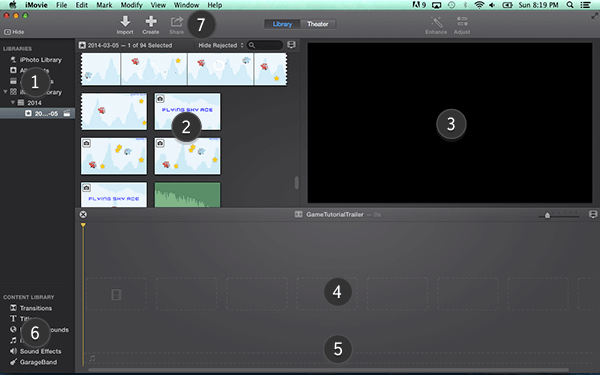The height and width of the screenshot is (375, 600).
Task: Select the top filmstrip clip
Action: click(184, 69)
